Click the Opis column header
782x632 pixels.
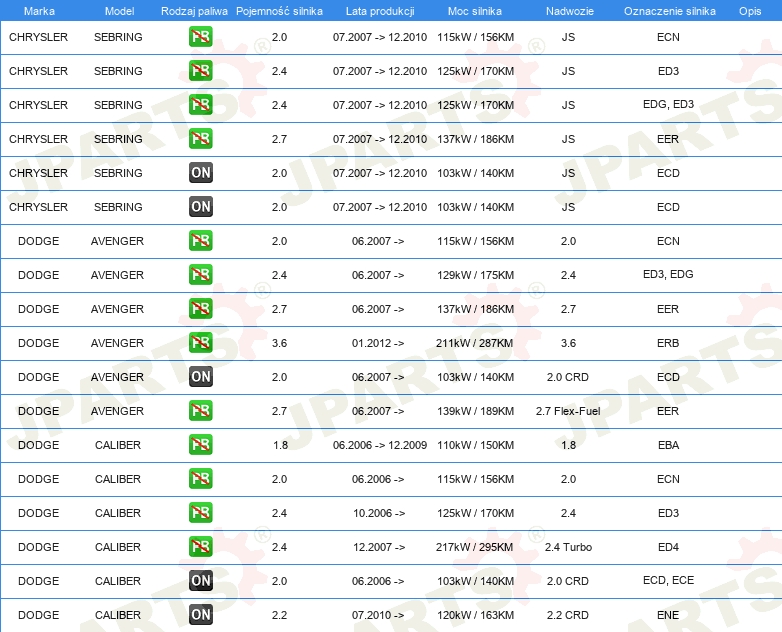pyautogui.click(x=750, y=11)
